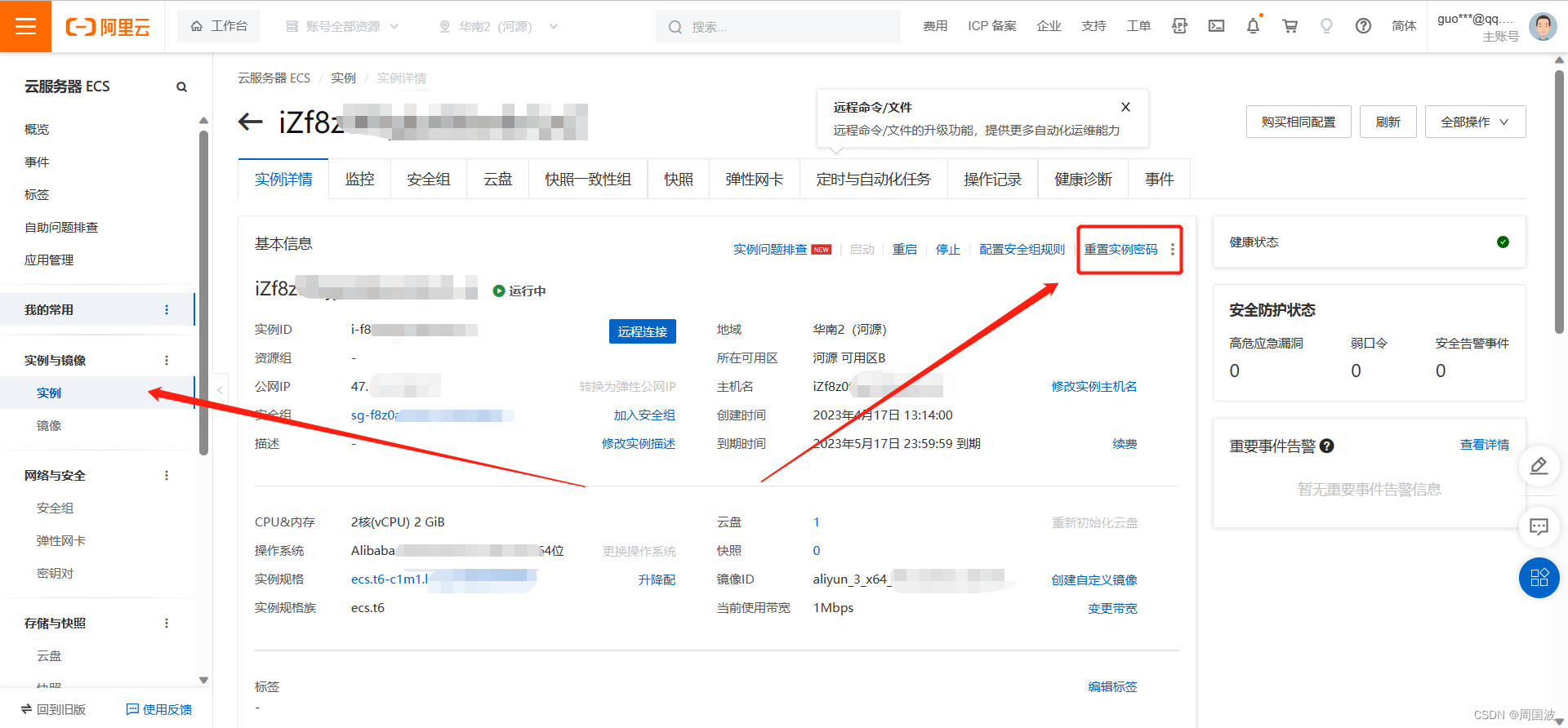
Task: Open 应用管理 in the sidebar
Action: pyautogui.click(x=49, y=260)
